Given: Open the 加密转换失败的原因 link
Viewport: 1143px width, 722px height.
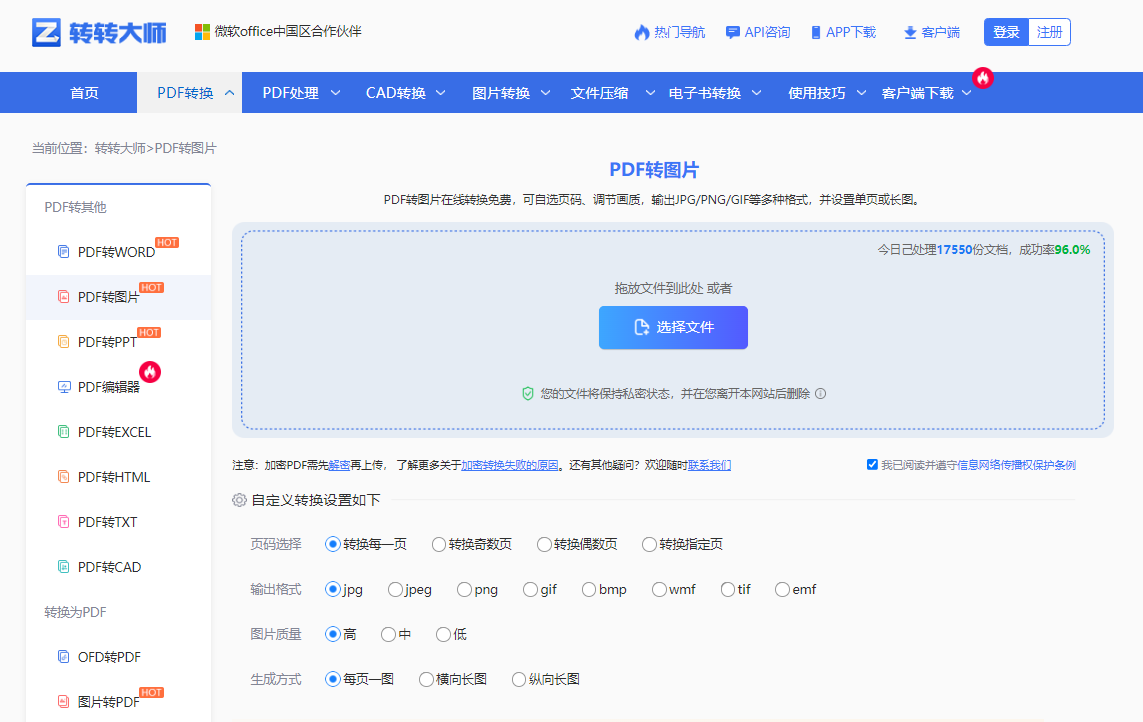Looking at the screenshot, I should click(510, 465).
